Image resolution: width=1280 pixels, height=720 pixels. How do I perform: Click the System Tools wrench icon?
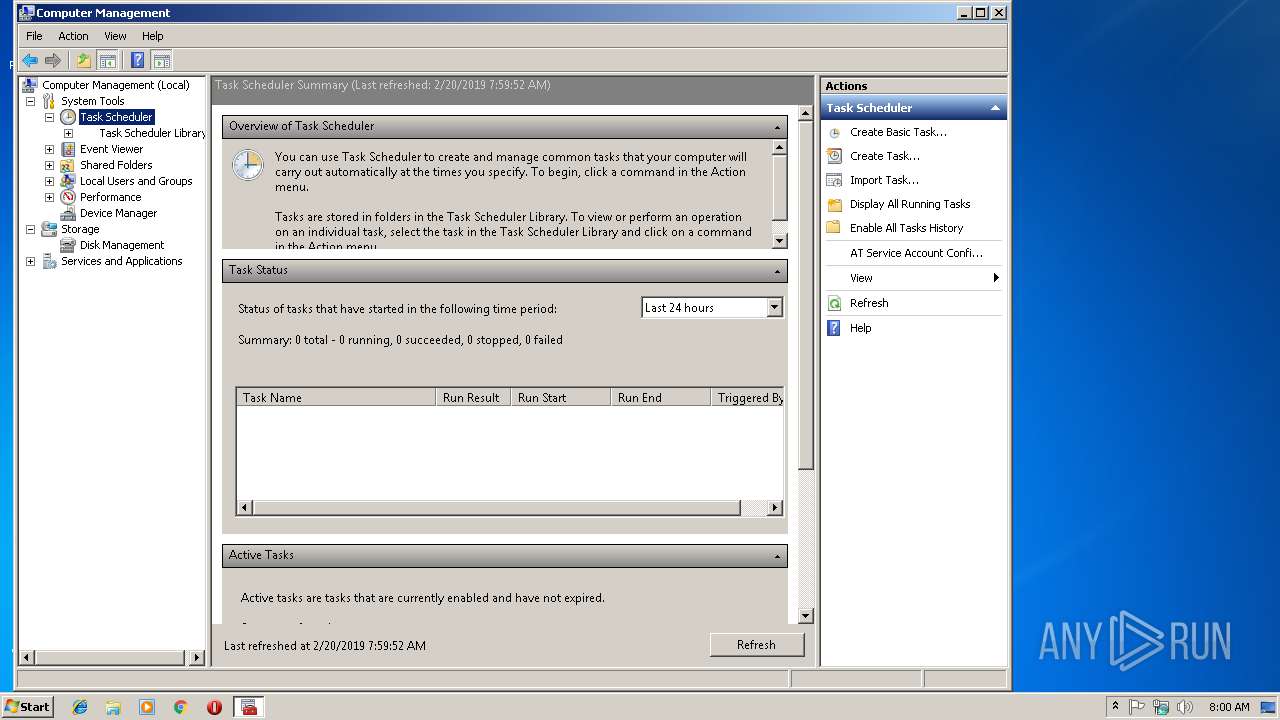[x=49, y=101]
